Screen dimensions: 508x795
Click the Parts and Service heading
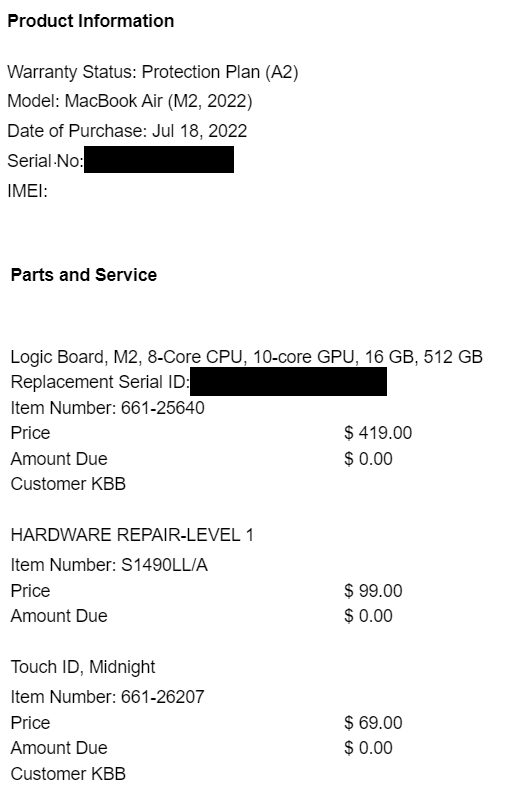click(84, 275)
